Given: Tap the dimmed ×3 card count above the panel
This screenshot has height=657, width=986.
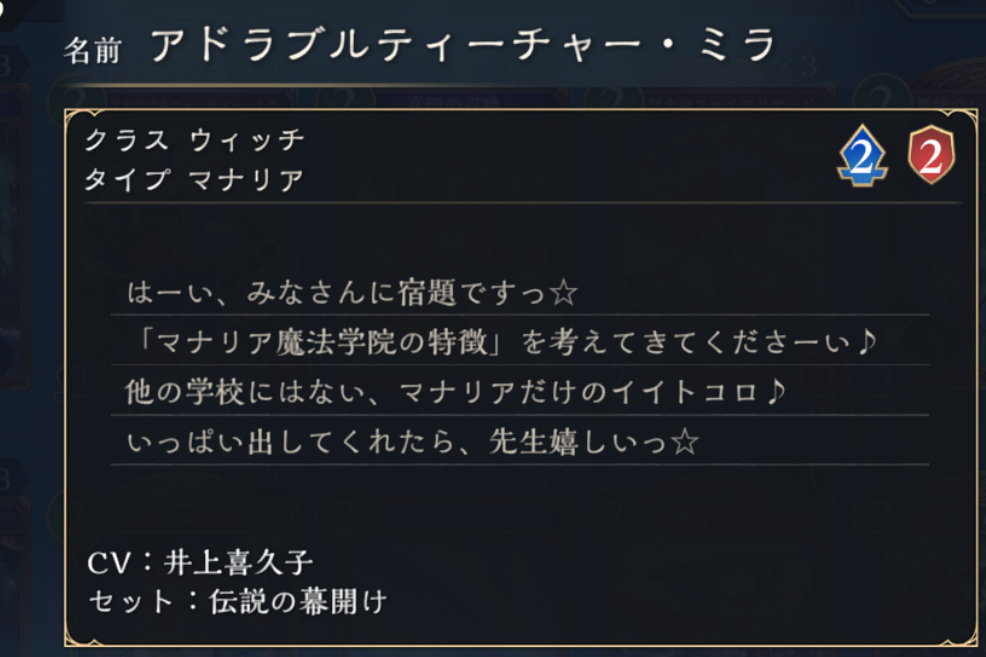Looking at the screenshot, I should click(795, 65).
